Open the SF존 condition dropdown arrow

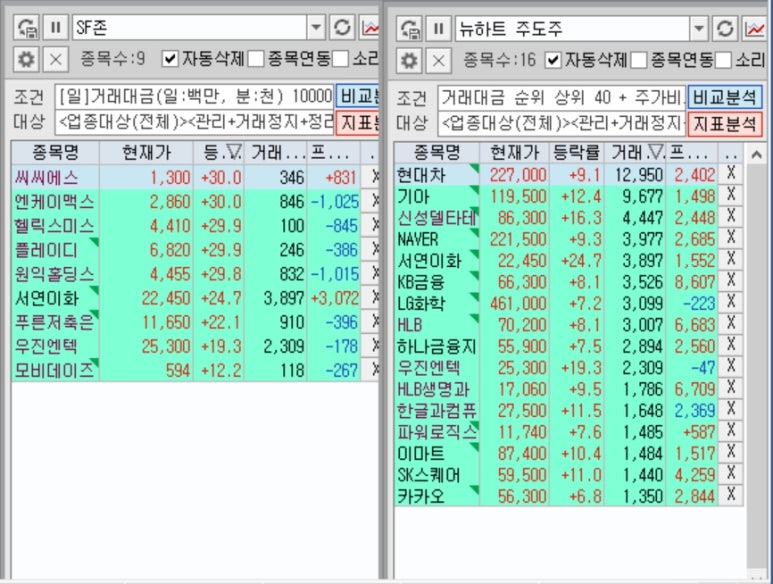[316, 27]
